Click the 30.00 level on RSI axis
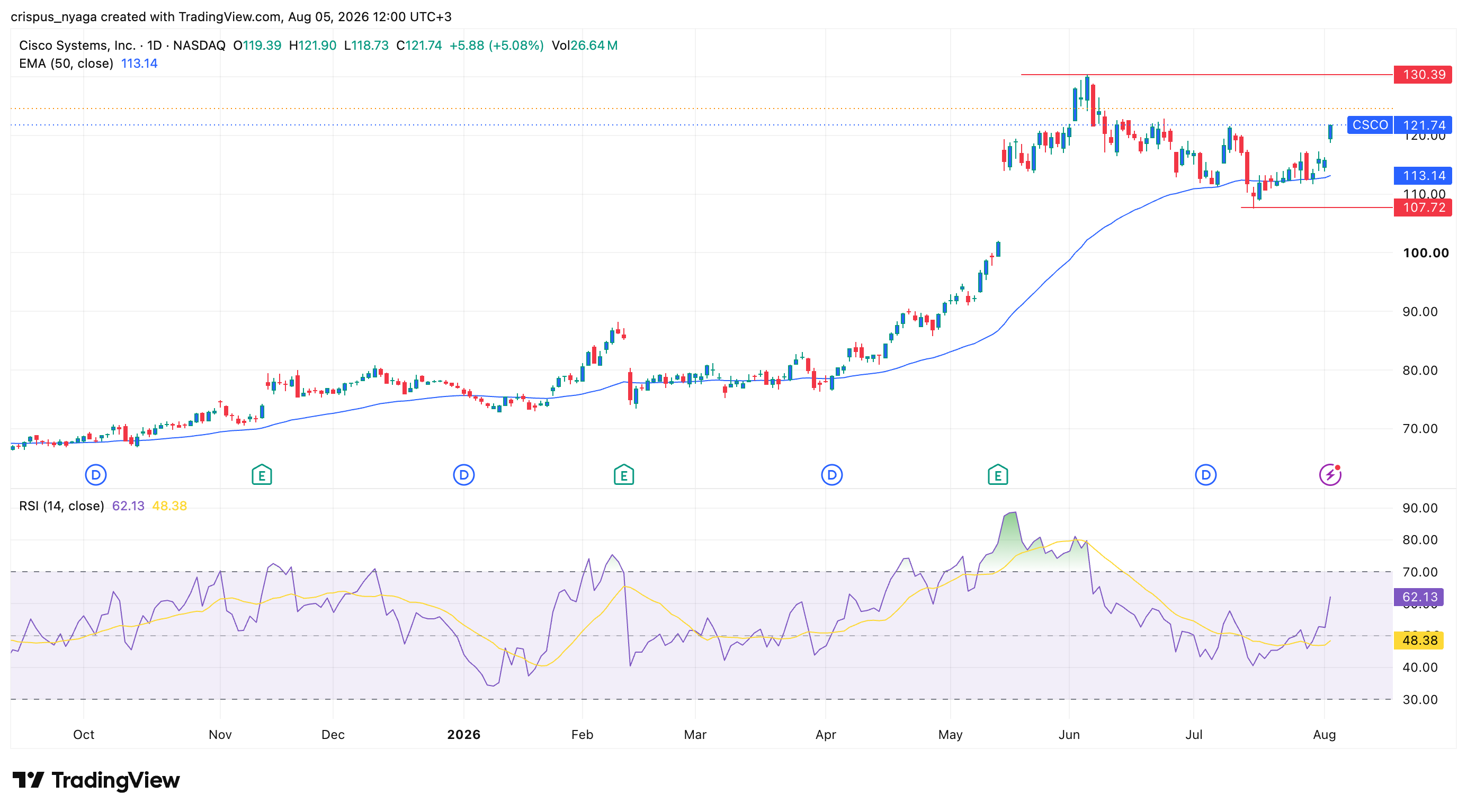The height and width of the screenshot is (812, 1467). (1420, 700)
